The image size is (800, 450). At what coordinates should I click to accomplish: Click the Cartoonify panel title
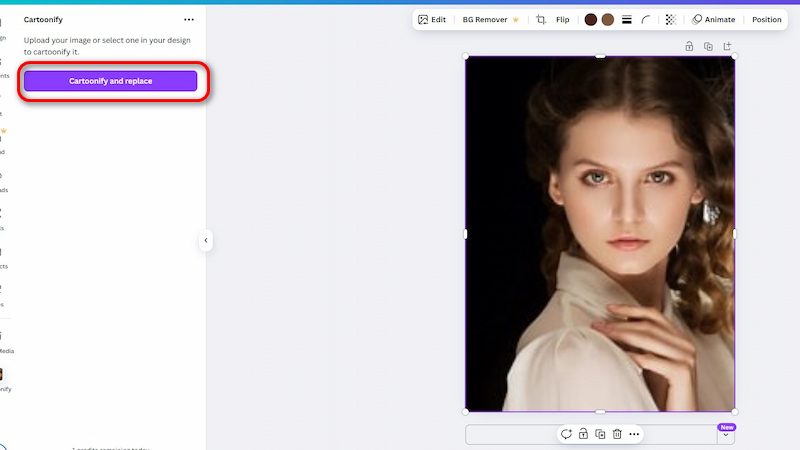coord(43,19)
